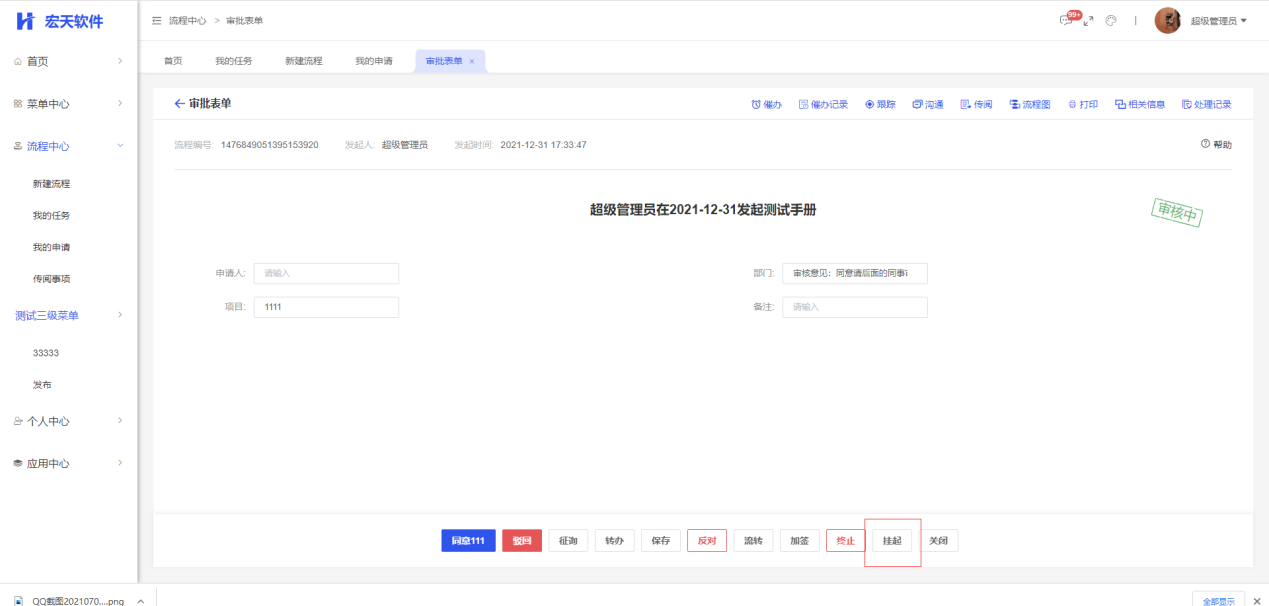Click the back arrow beside 审批表单
Screen dimensions: 1269x606
coord(180,104)
